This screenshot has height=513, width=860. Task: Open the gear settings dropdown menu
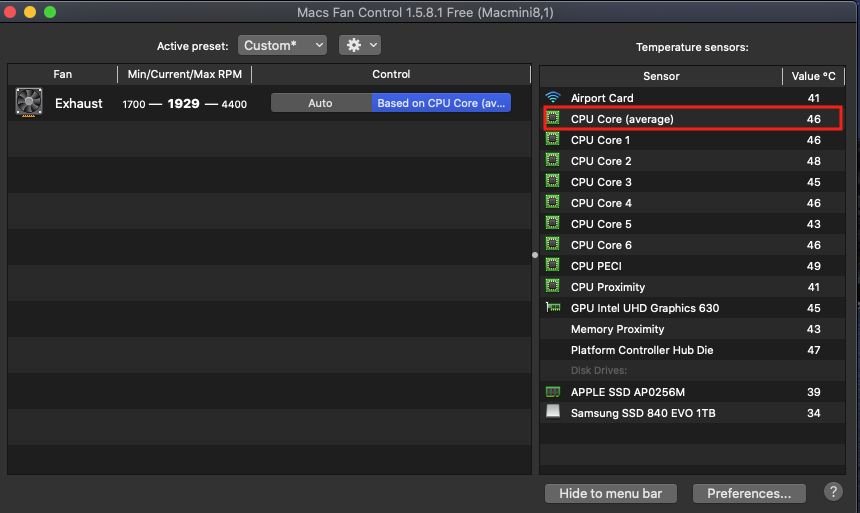coord(360,45)
